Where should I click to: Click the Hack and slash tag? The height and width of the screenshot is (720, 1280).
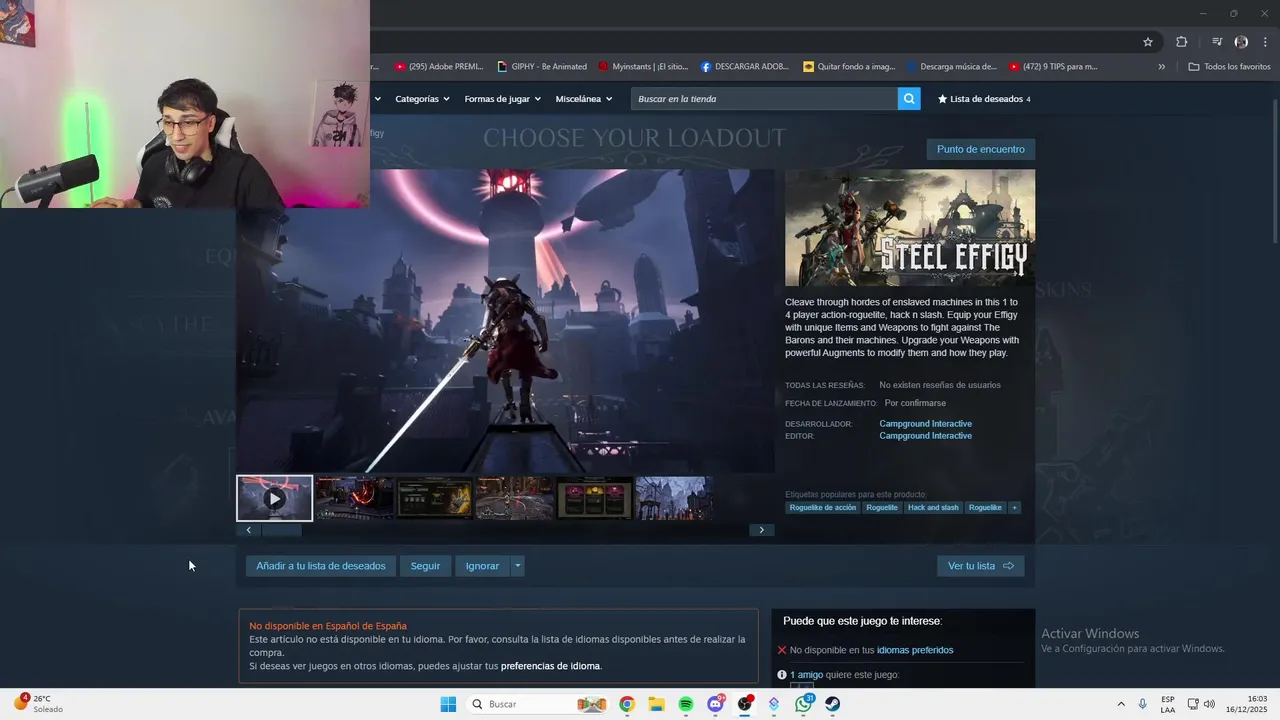tap(933, 507)
